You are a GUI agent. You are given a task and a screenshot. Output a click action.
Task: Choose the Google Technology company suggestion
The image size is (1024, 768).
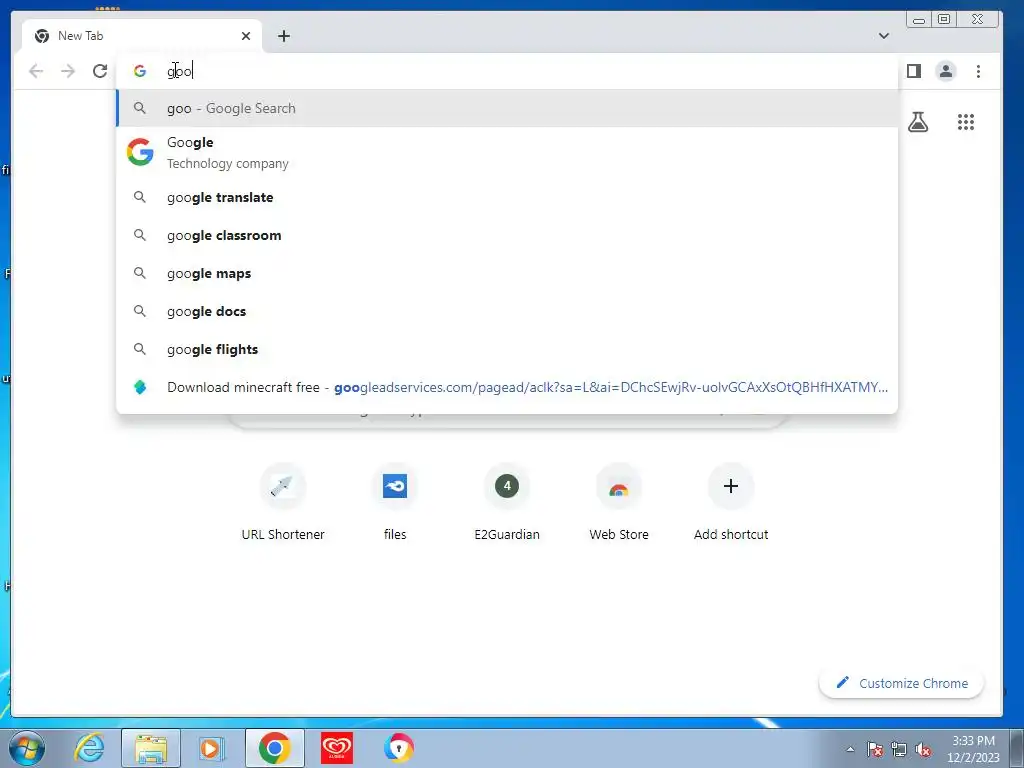pyautogui.click(x=507, y=153)
